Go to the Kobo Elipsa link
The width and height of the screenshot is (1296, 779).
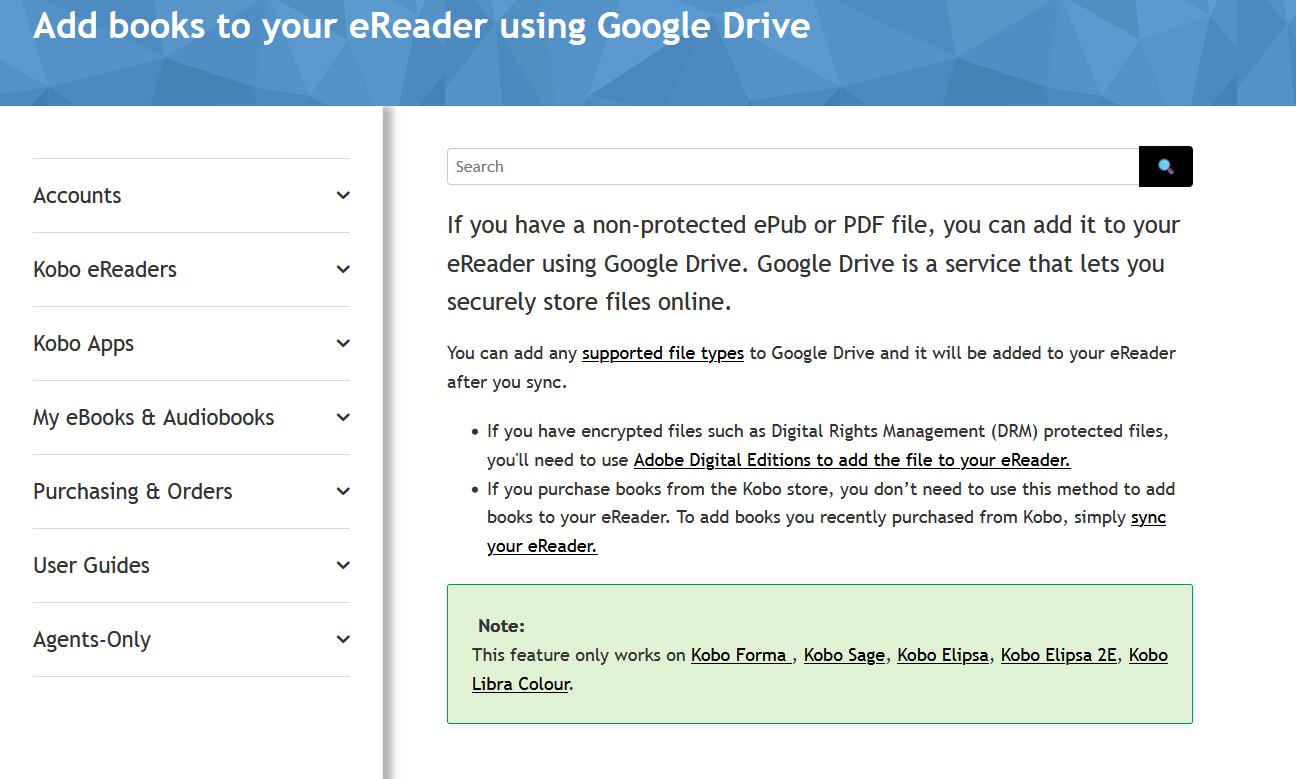(942, 655)
